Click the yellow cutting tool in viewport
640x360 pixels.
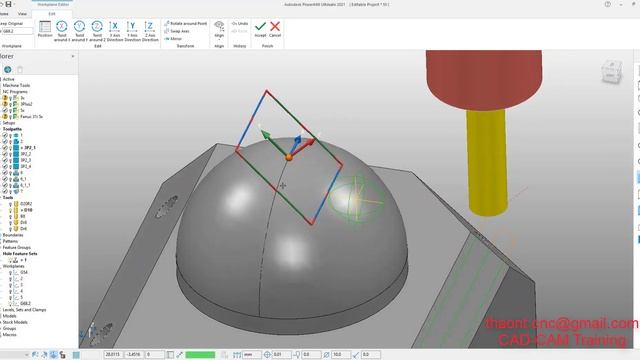coord(487,162)
